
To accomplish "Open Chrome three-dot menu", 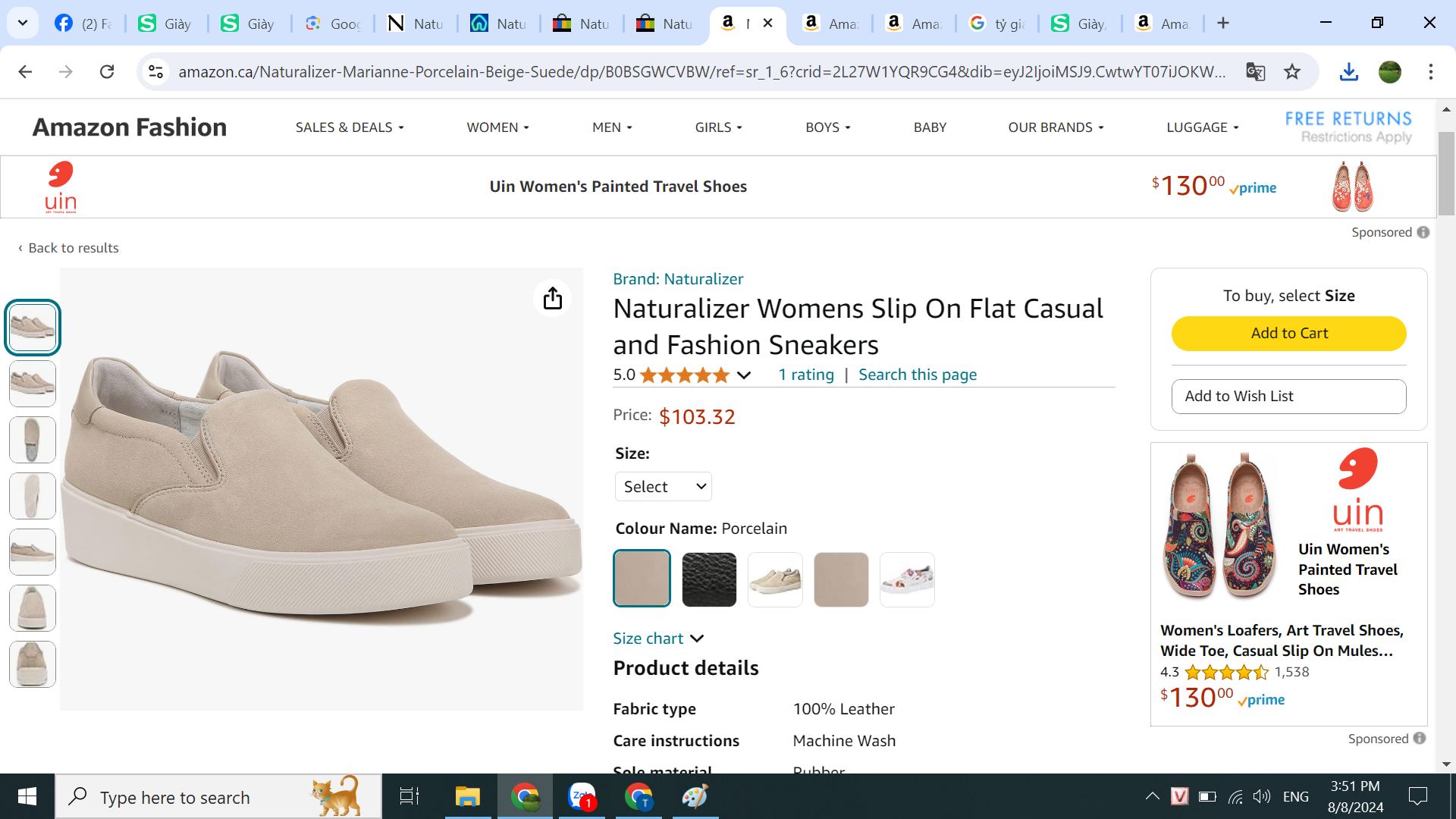I will 1430,72.
